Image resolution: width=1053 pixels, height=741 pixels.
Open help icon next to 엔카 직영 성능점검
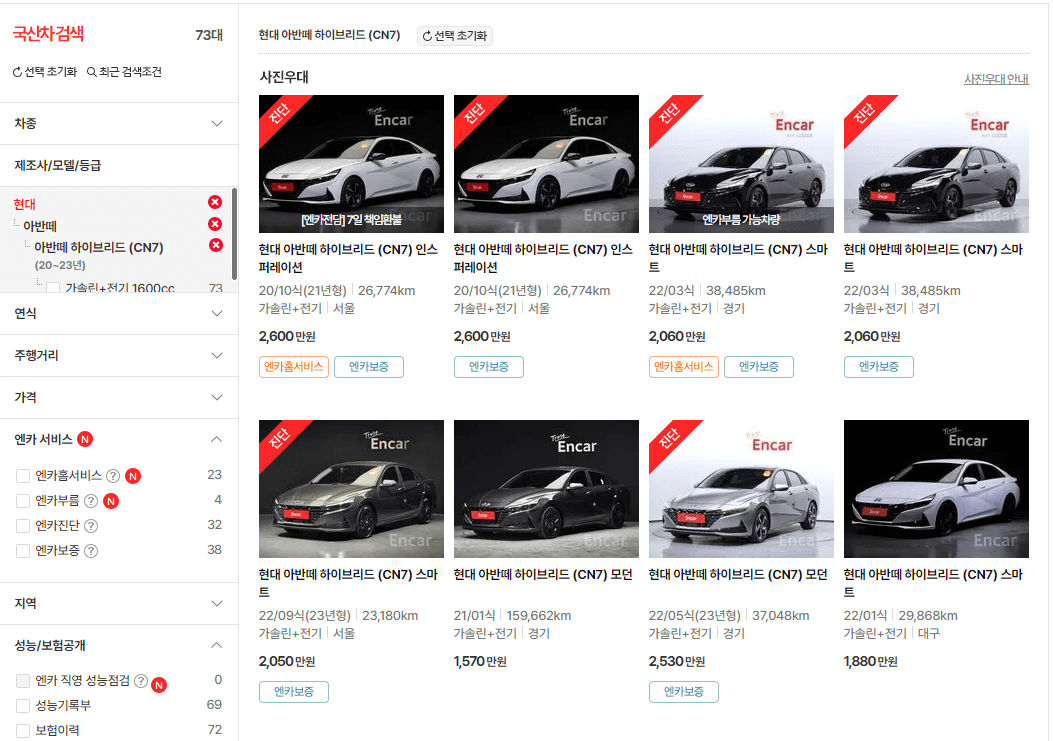tap(140, 681)
